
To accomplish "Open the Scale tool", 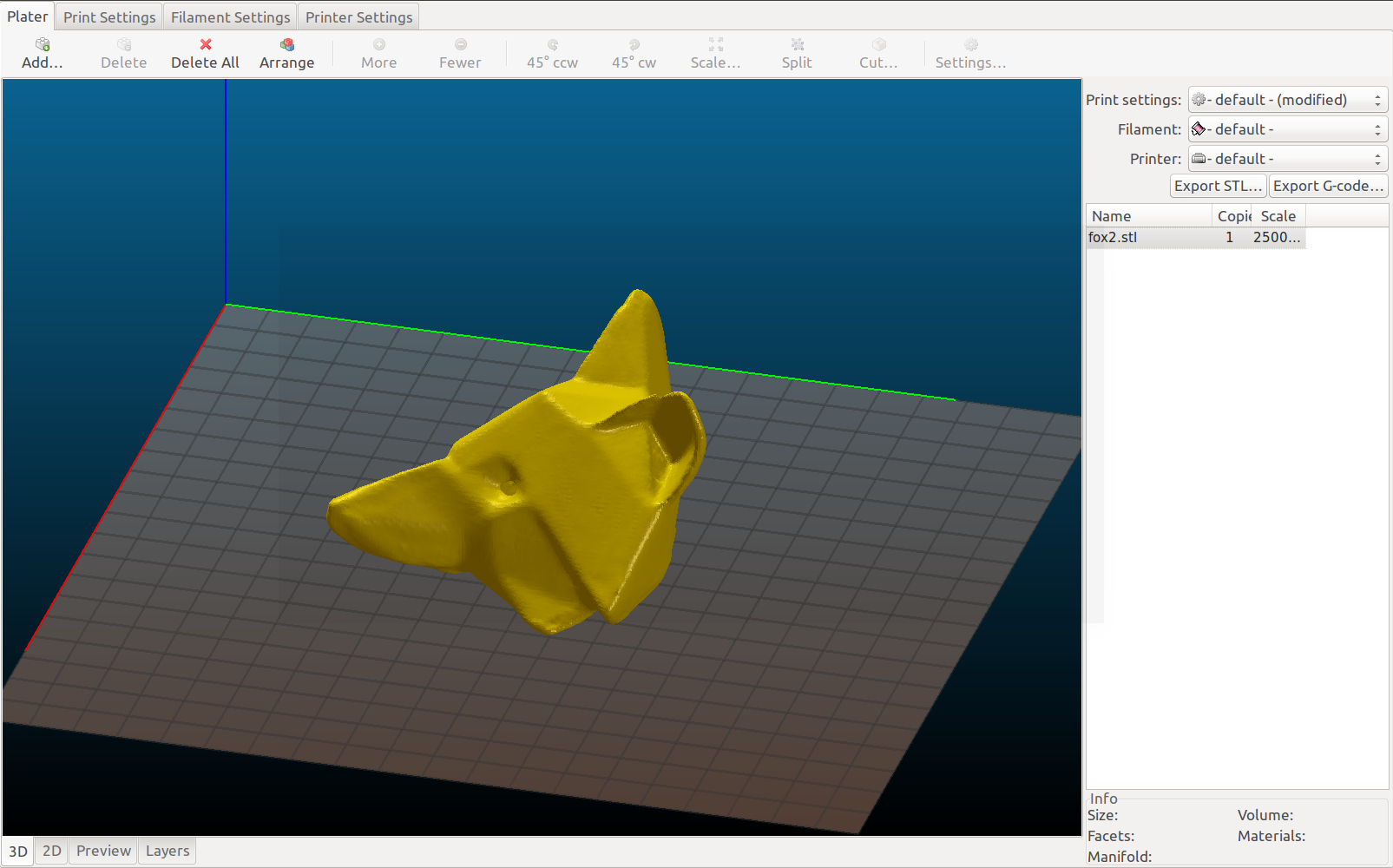I will click(x=715, y=45).
